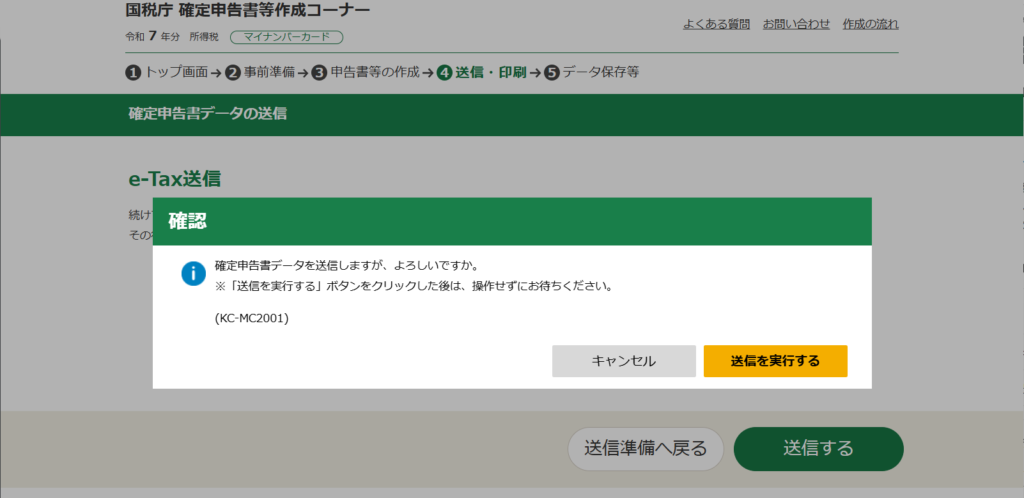Click the e-Tax送信 heading
1024x498 pixels.
(174, 179)
